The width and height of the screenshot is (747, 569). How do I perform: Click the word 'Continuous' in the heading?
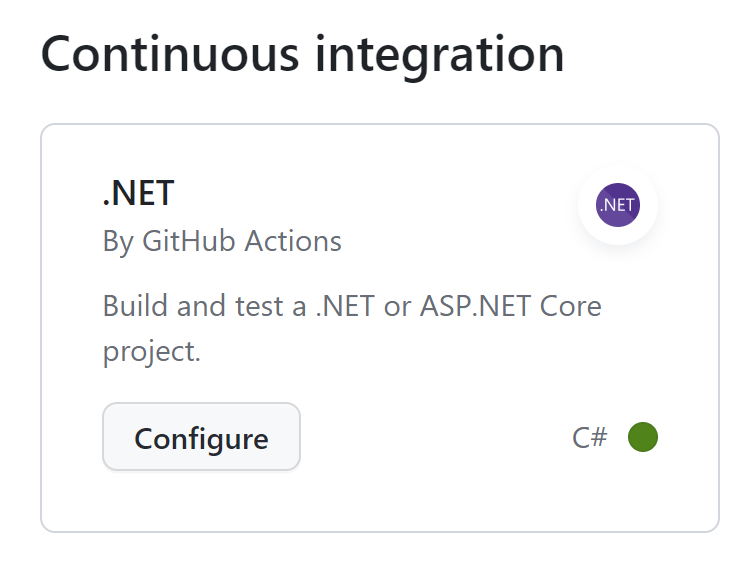pyautogui.click(x=170, y=55)
